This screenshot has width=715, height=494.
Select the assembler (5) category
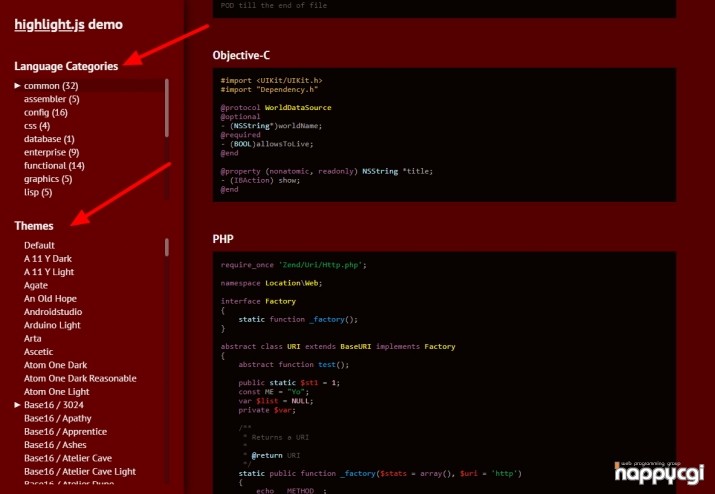click(52, 99)
